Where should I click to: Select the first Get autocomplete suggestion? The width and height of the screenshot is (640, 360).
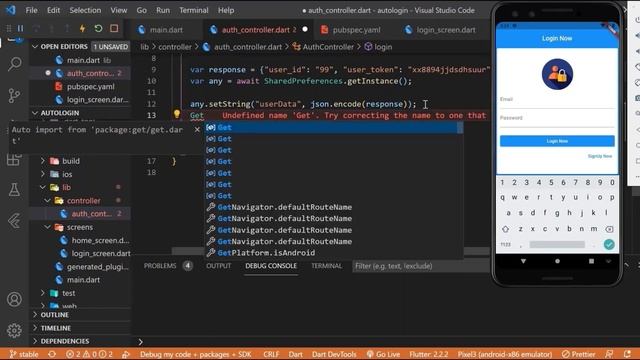333,127
